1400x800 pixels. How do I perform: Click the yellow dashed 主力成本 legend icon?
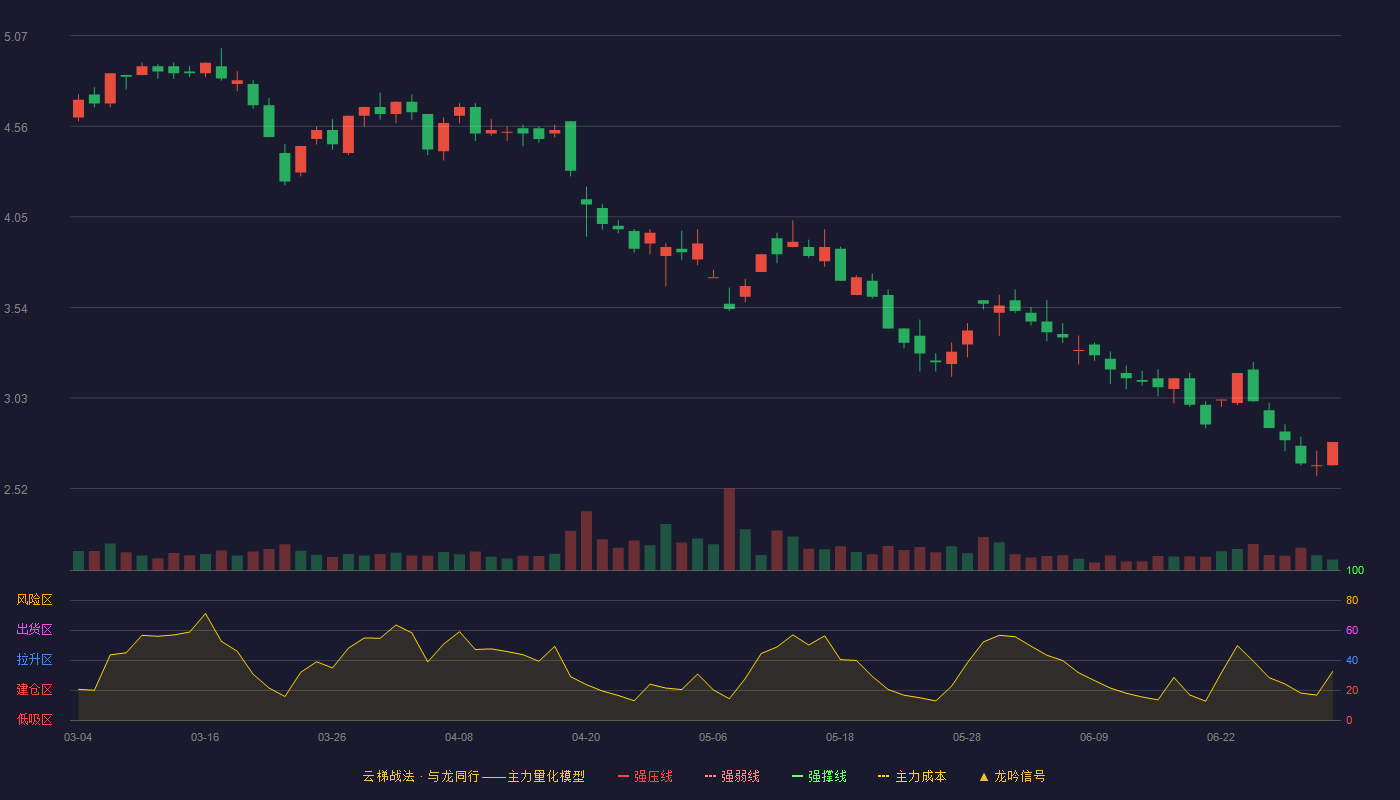884,776
